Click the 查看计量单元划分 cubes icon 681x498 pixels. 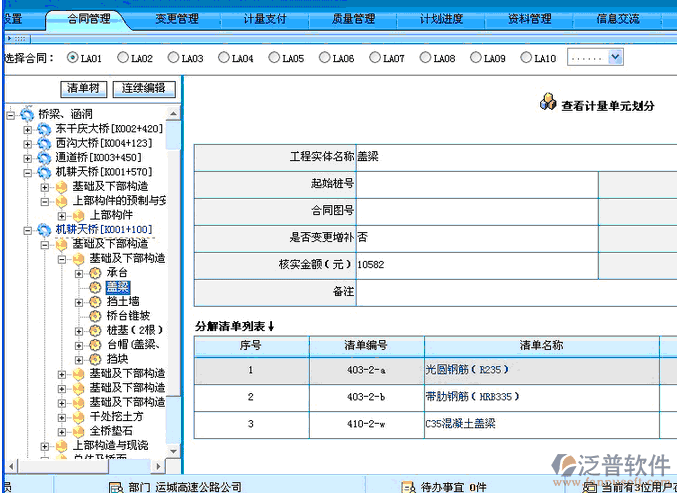[547, 103]
